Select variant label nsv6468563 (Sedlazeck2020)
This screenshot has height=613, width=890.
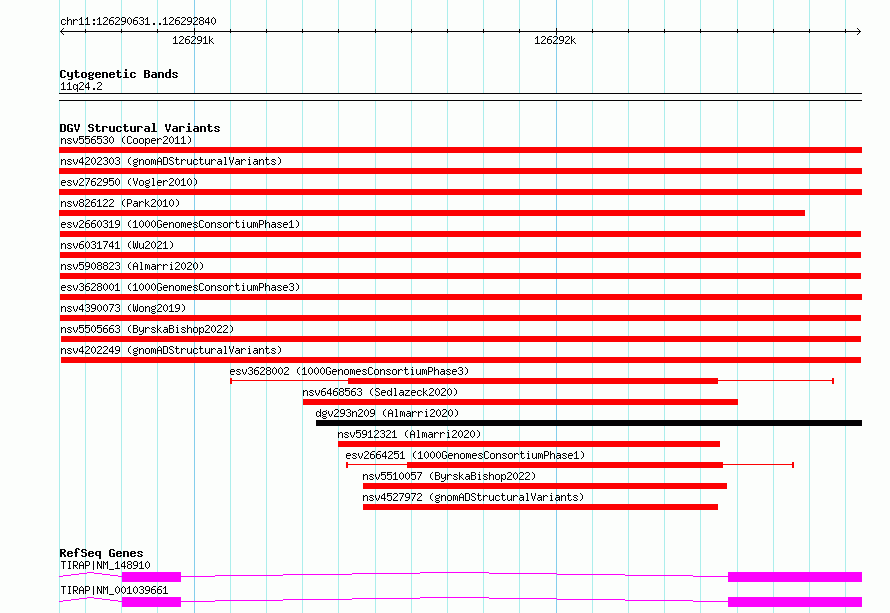point(380,392)
